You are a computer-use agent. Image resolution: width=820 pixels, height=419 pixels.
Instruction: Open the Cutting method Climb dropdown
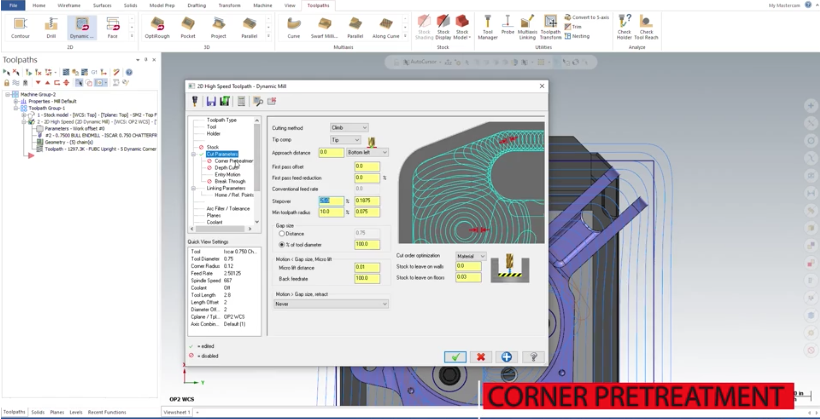(349, 128)
